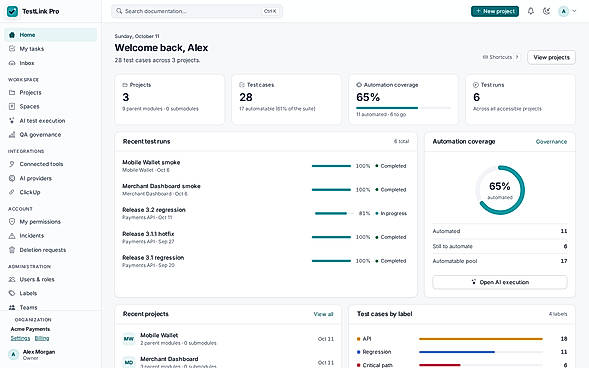Click the New project button
589x368 pixels.
coord(495,11)
